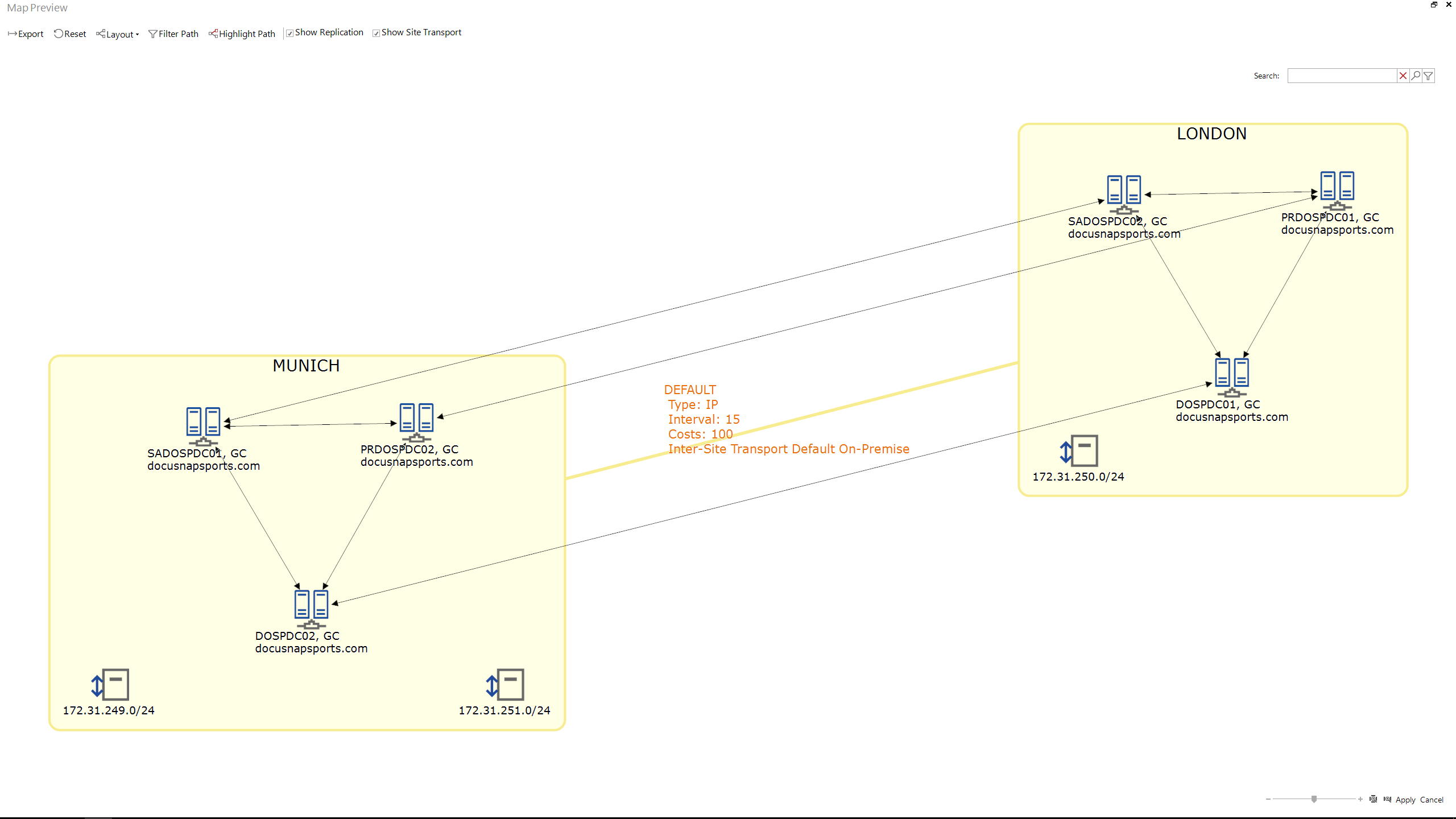Click the funnel filter icon beside search

tap(1428, 76)
